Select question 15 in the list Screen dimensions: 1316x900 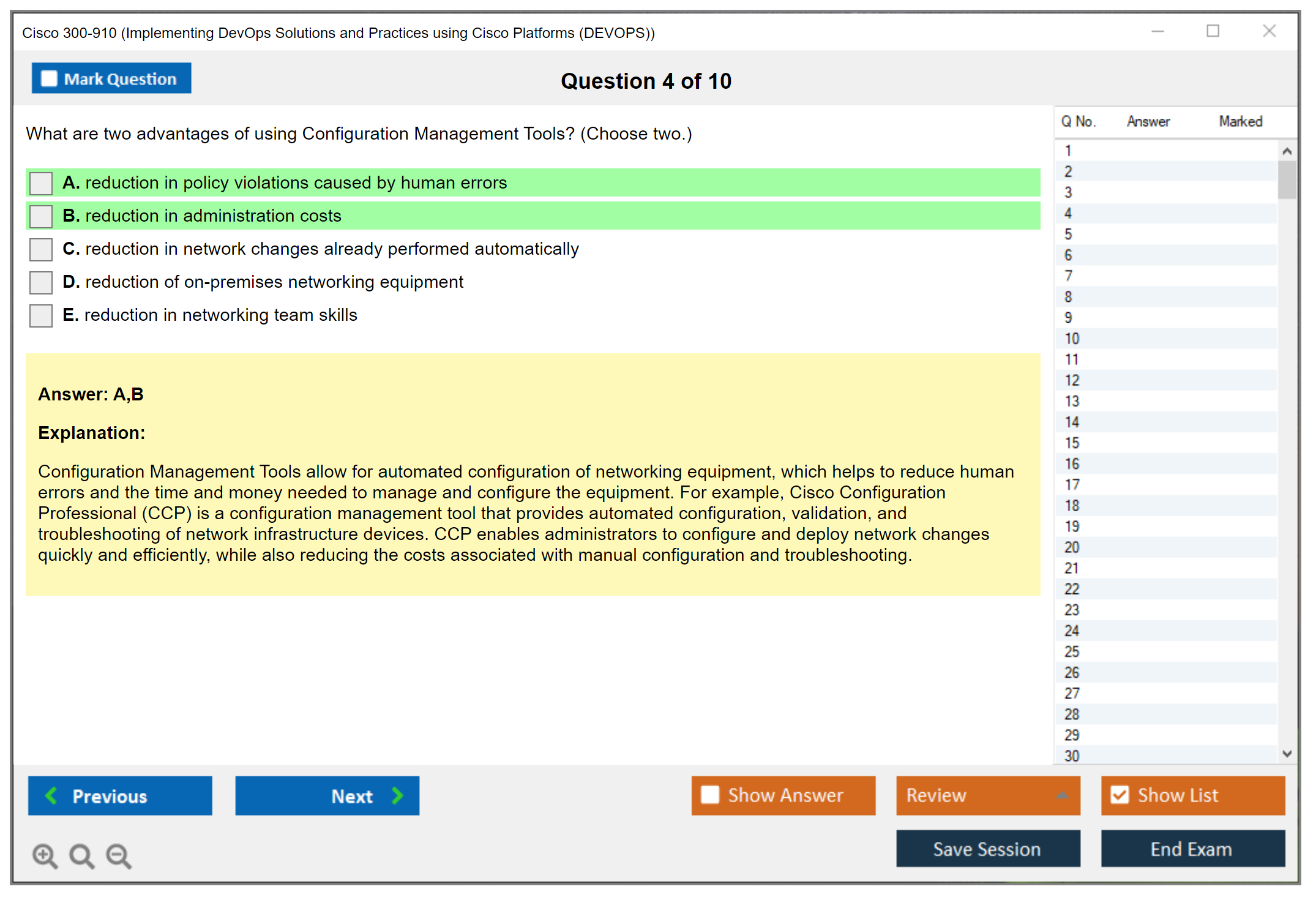1072,443
